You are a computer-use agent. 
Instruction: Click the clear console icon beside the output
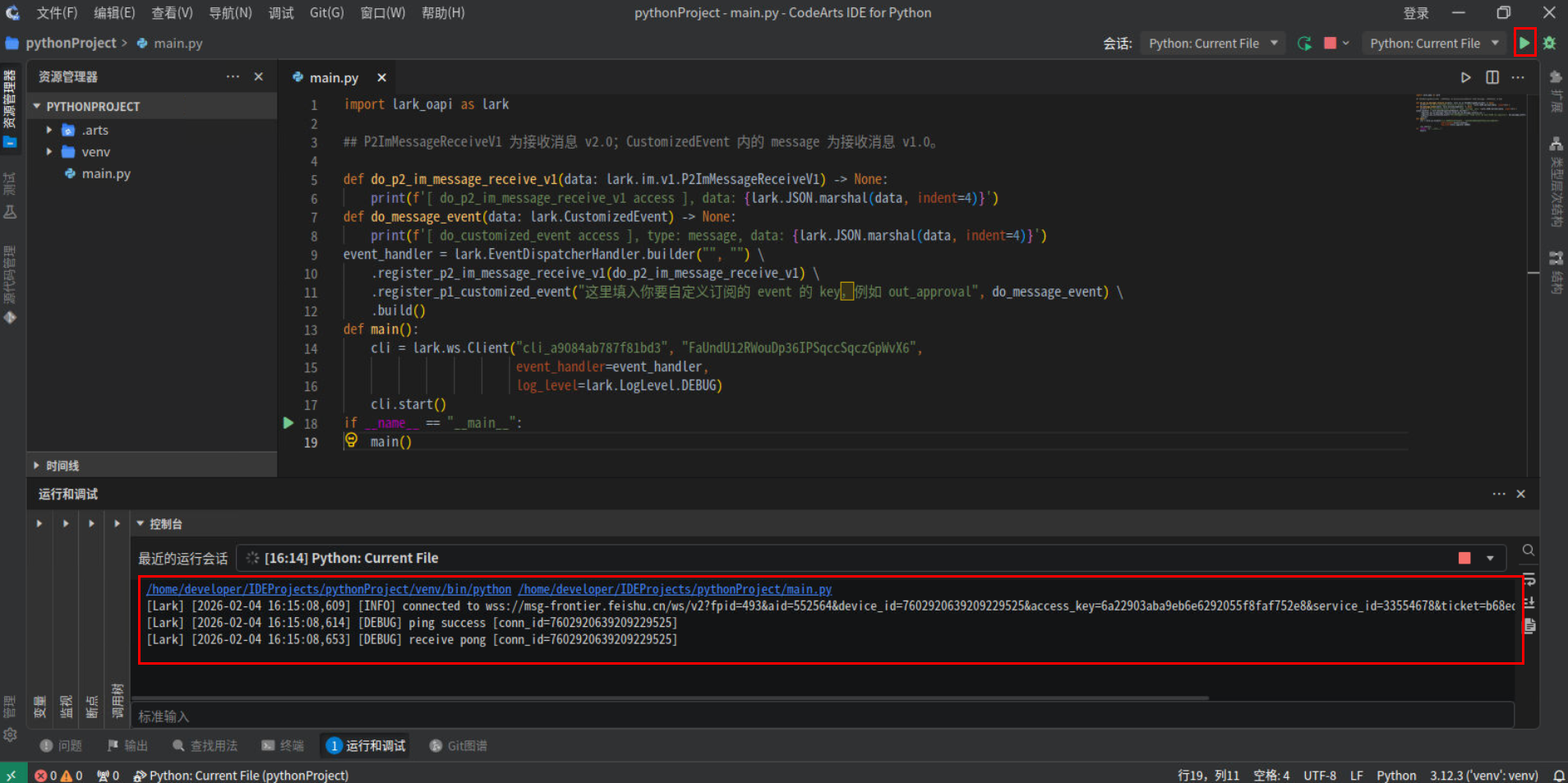(1529, 626)
